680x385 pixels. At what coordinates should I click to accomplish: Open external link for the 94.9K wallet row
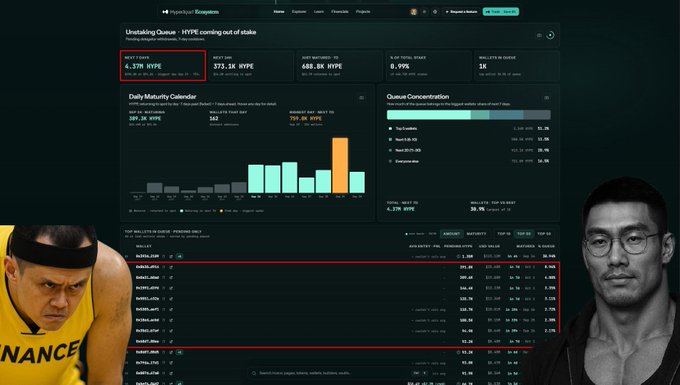[x=171, y=331]
